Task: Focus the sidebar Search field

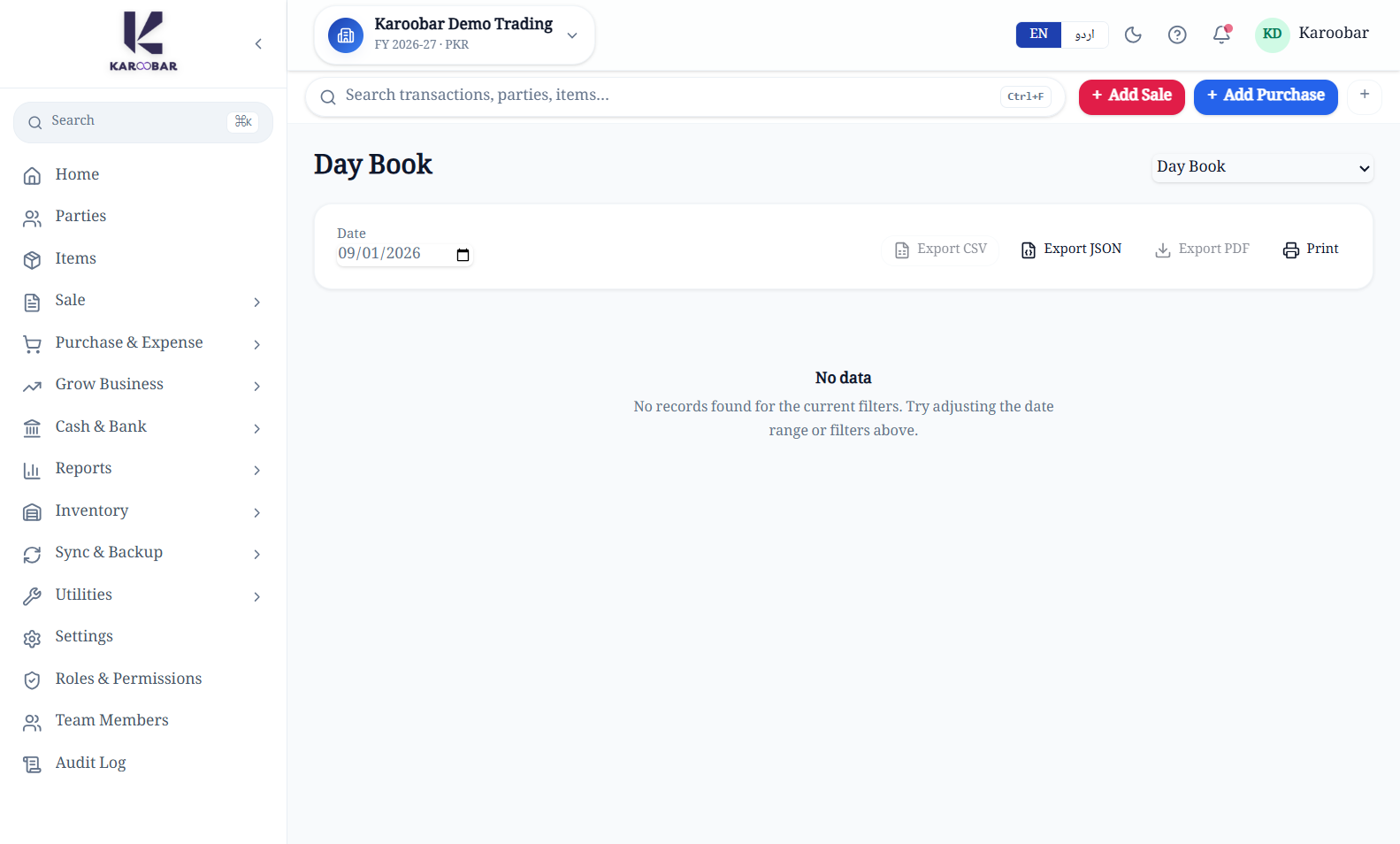Action: [x=143, y=122]
